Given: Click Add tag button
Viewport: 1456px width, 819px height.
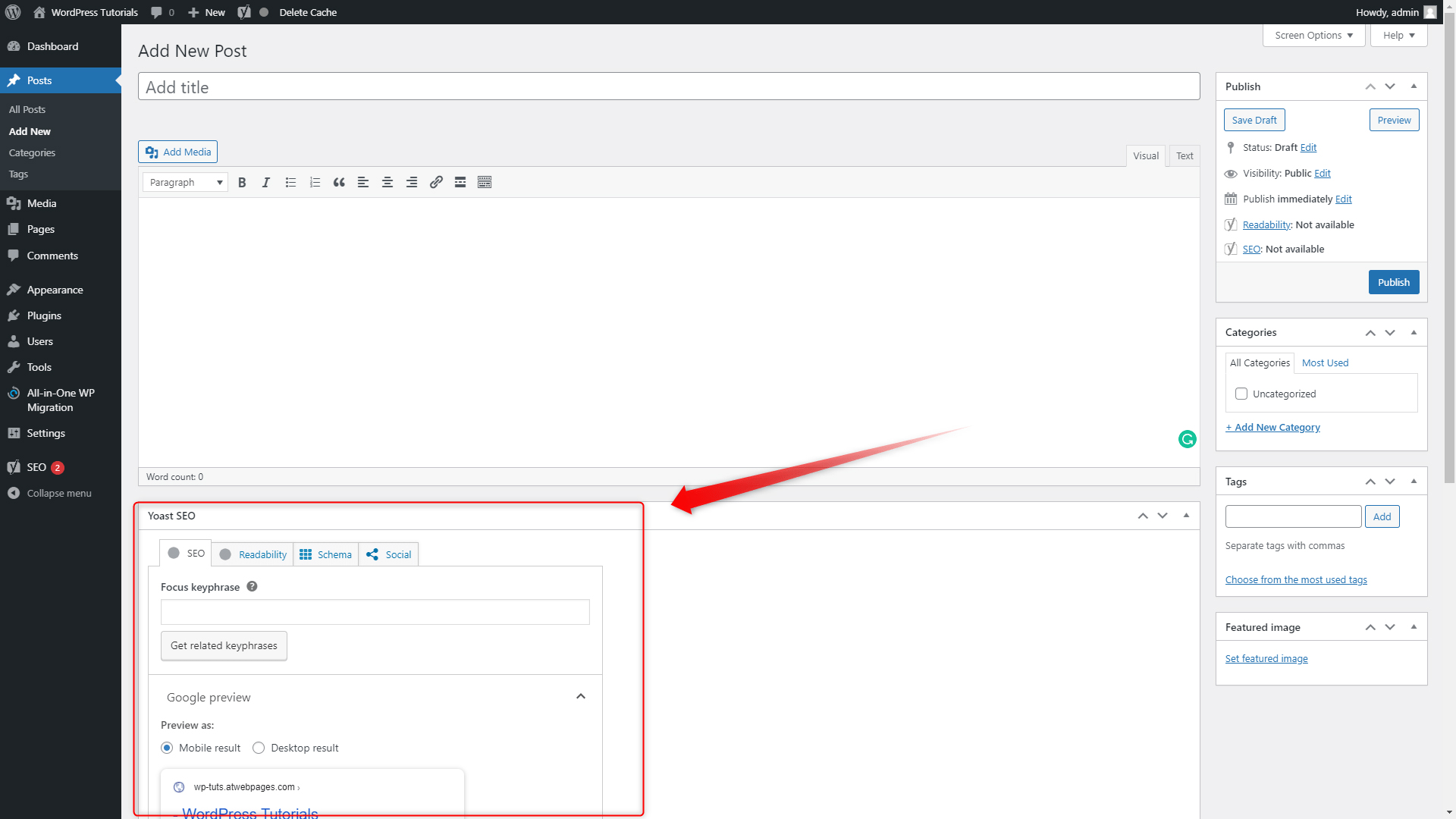Looking at the screenshot, I should pyautogui.click(x=1382, y=516).
